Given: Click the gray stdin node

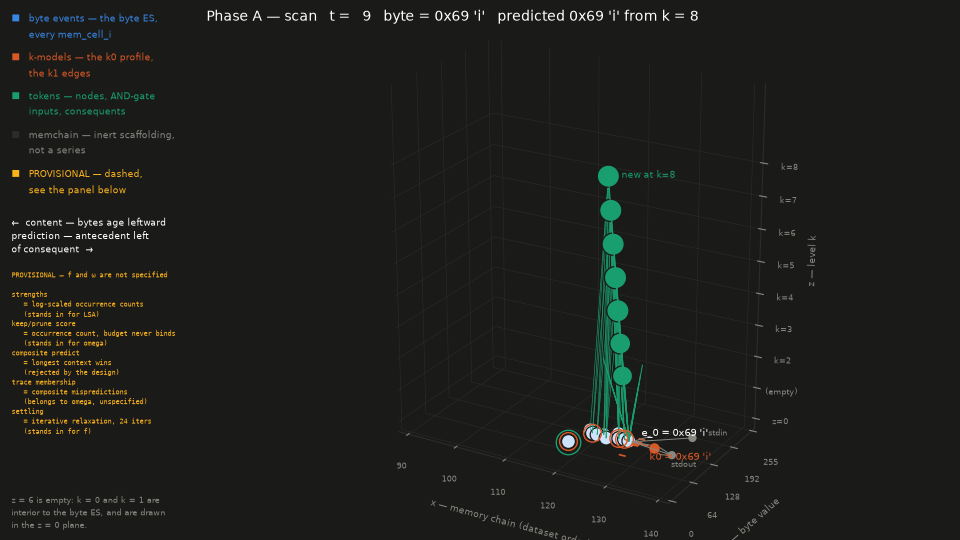Looking at the screenshot, I should [x=692, y=438].
